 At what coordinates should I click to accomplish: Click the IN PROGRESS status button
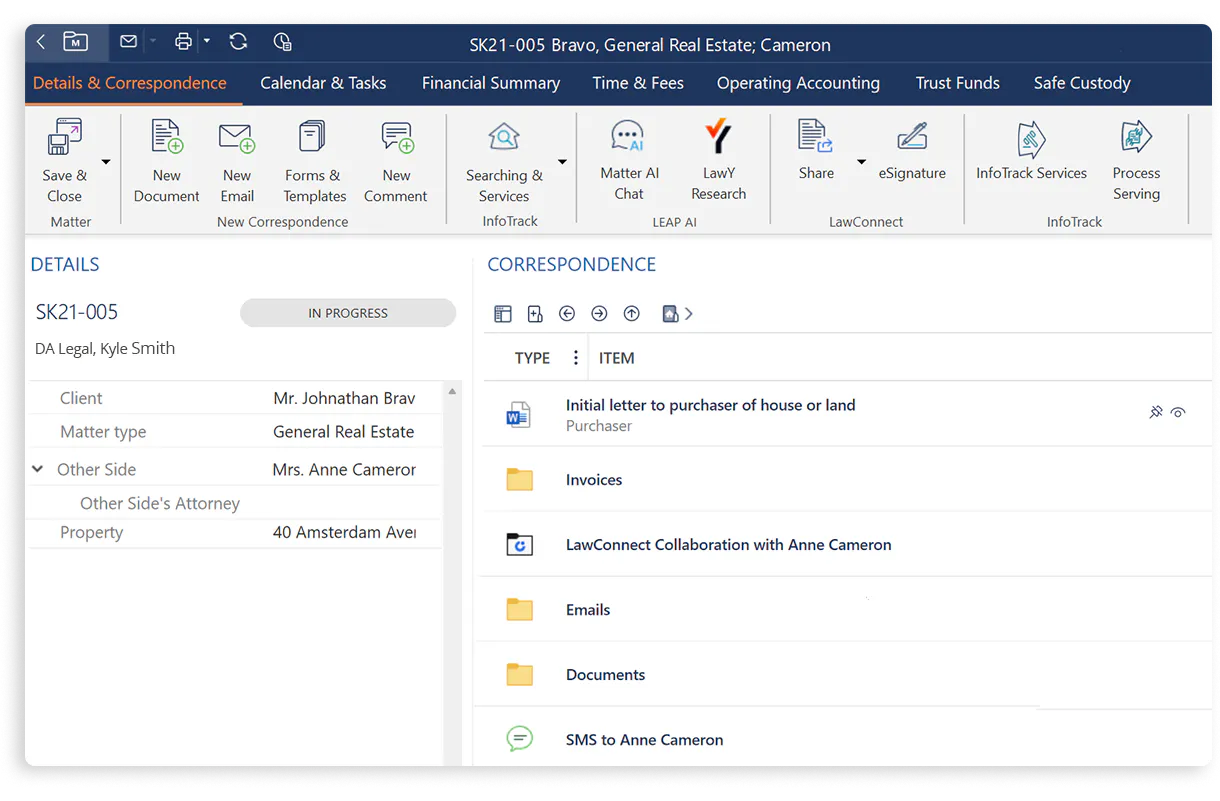tap(347, 313)
